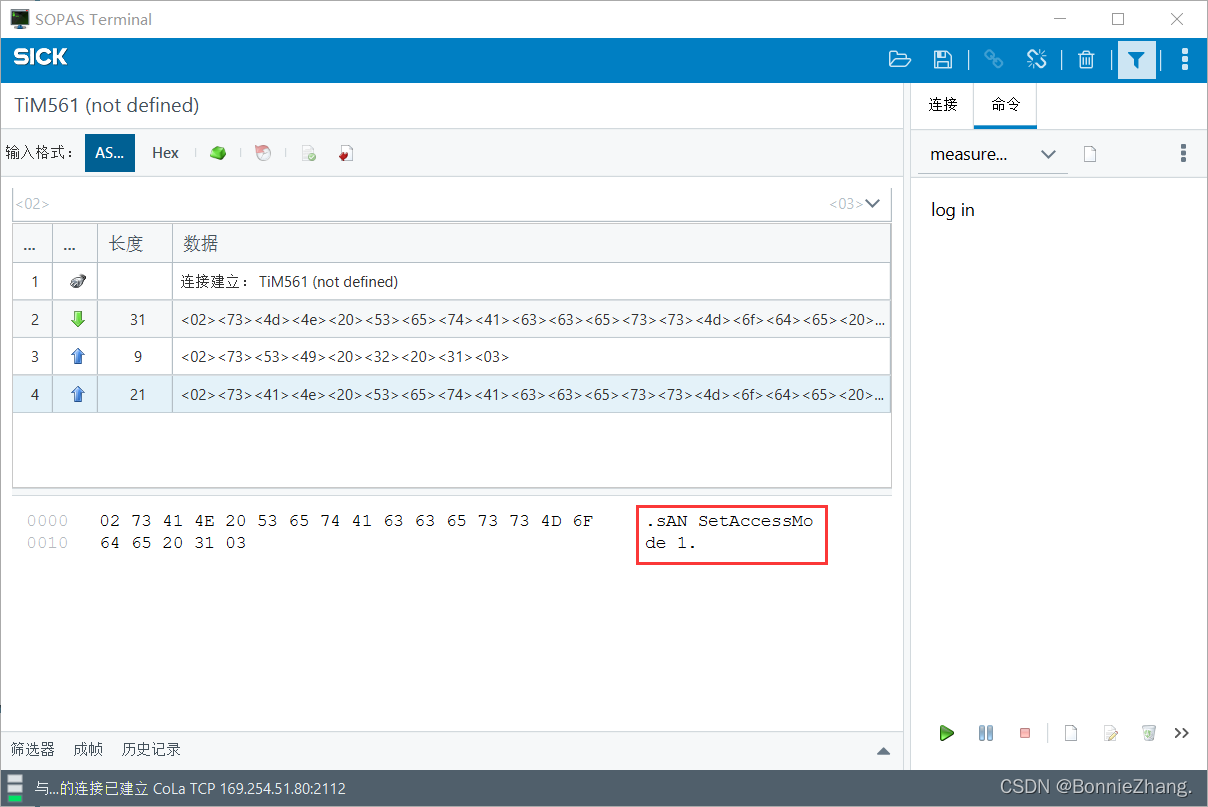Click the 数据 column header

531,243
